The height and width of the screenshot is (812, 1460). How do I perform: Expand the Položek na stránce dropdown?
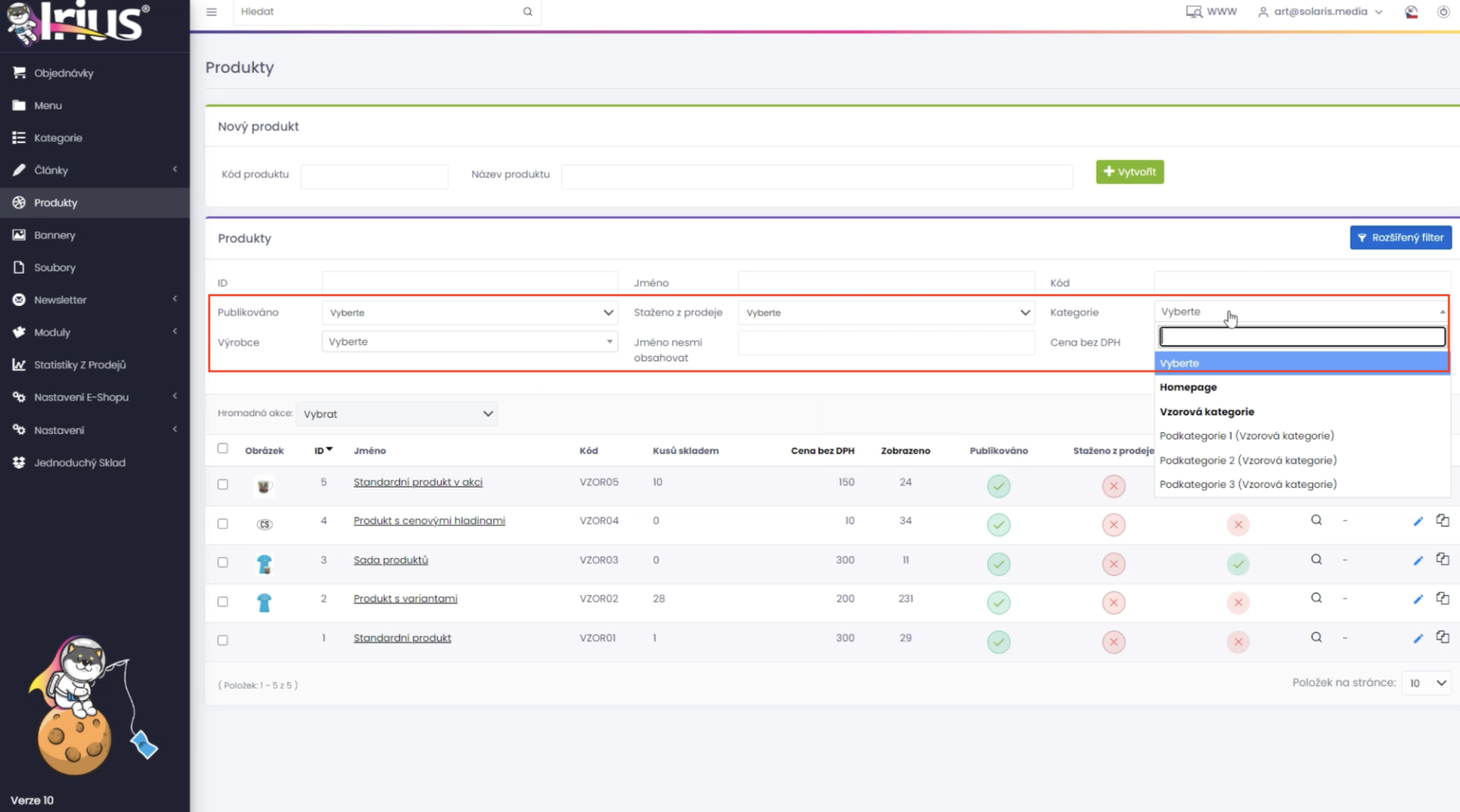click(1427, 683)
